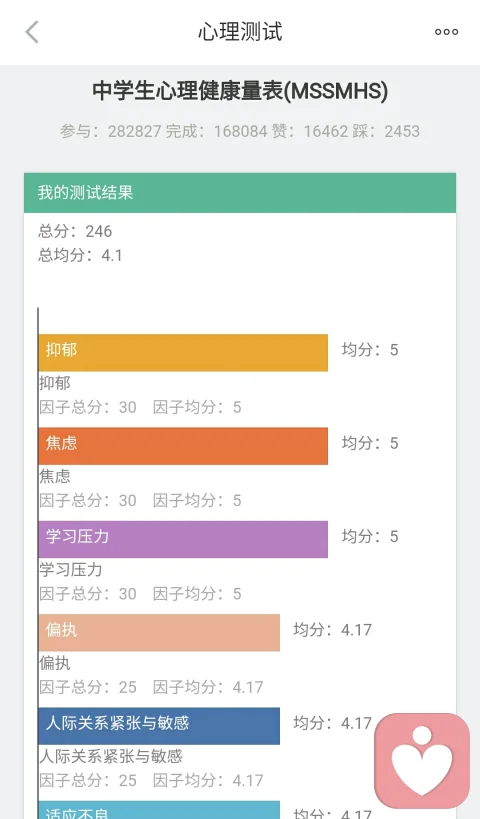Tap the 心理测试 page title
The width and height of the screenshot is (480, 819).
pyautogui.click(x=240, y=32)
